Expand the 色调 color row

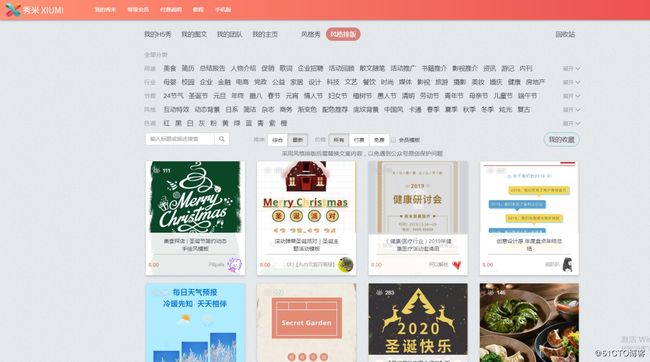coord(571,123)
